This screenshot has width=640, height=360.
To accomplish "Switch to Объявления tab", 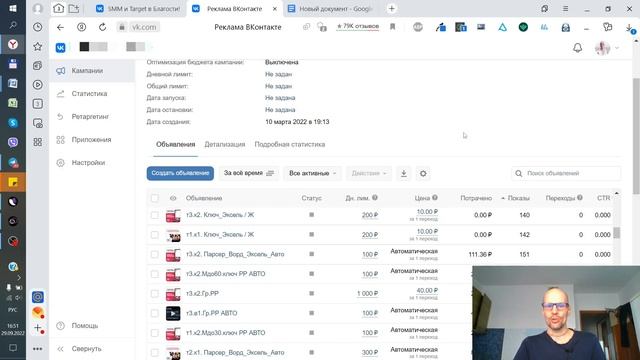I will click(176, 144).
